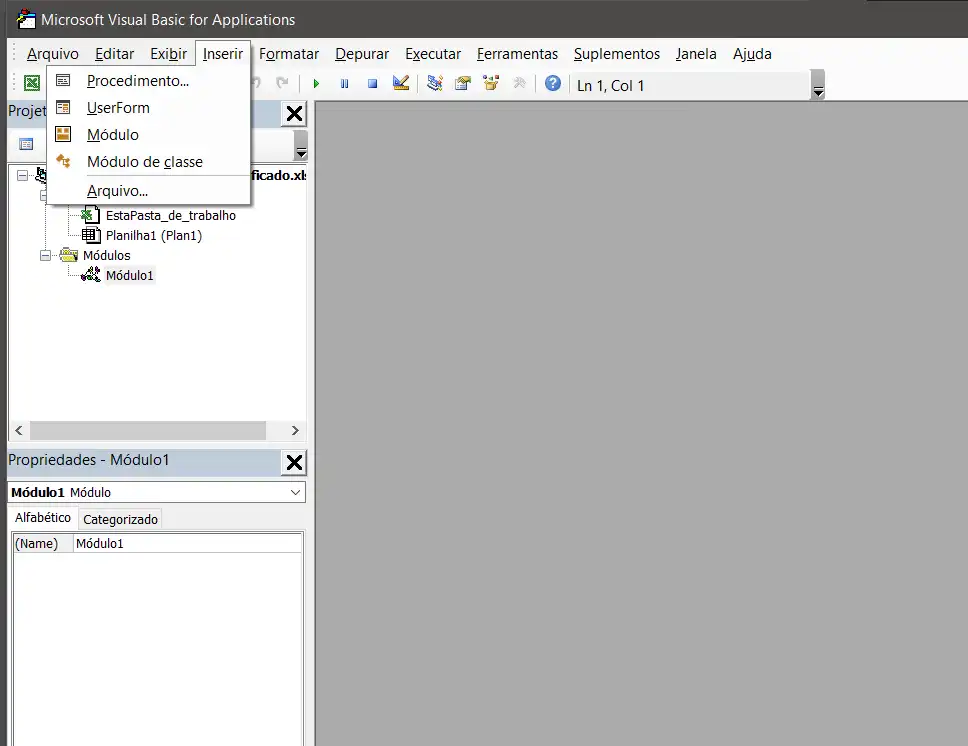Select Planilha1 (Plan1) in project tree

154,235
